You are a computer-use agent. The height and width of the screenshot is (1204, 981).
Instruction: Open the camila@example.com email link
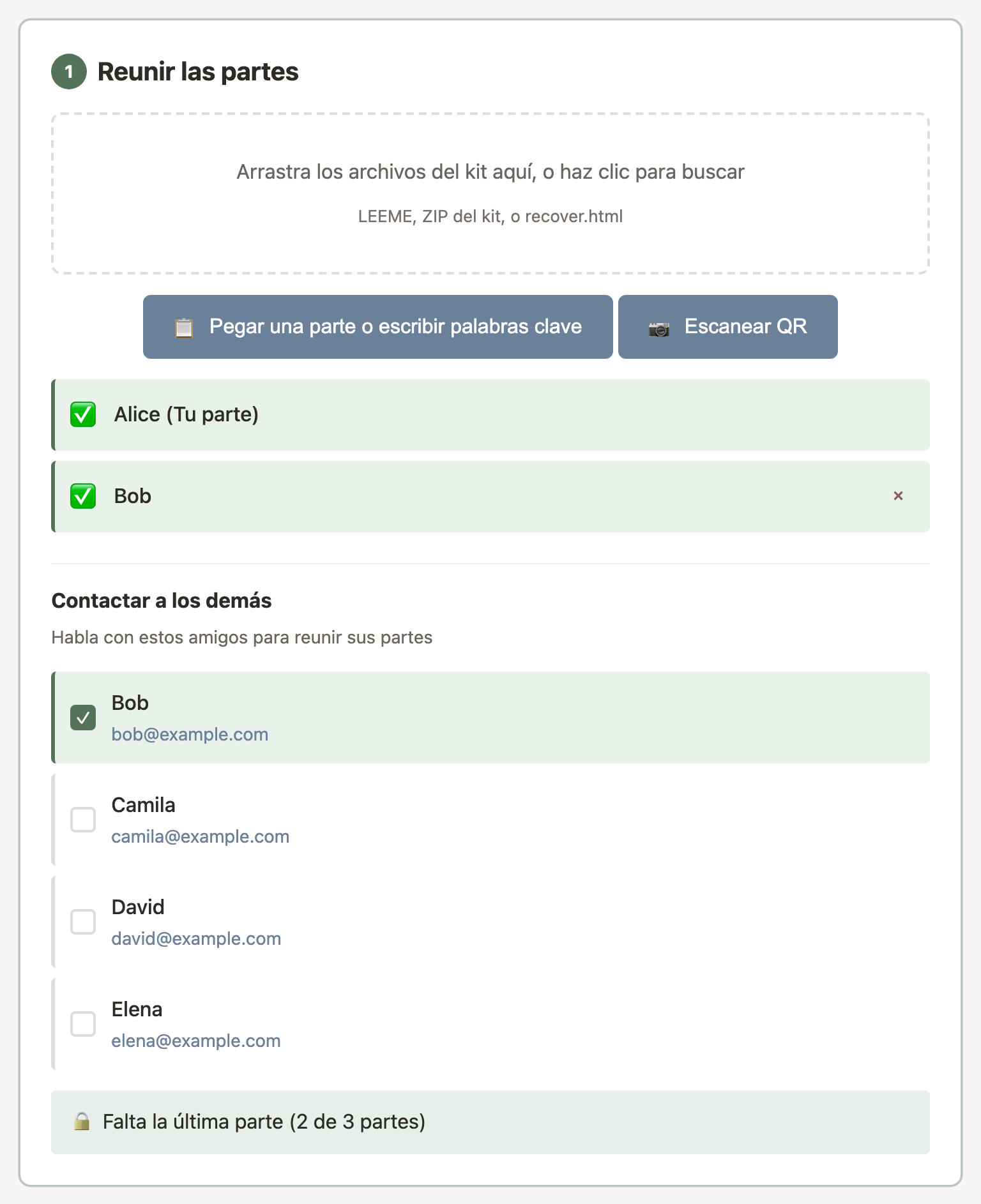[200, 836]
